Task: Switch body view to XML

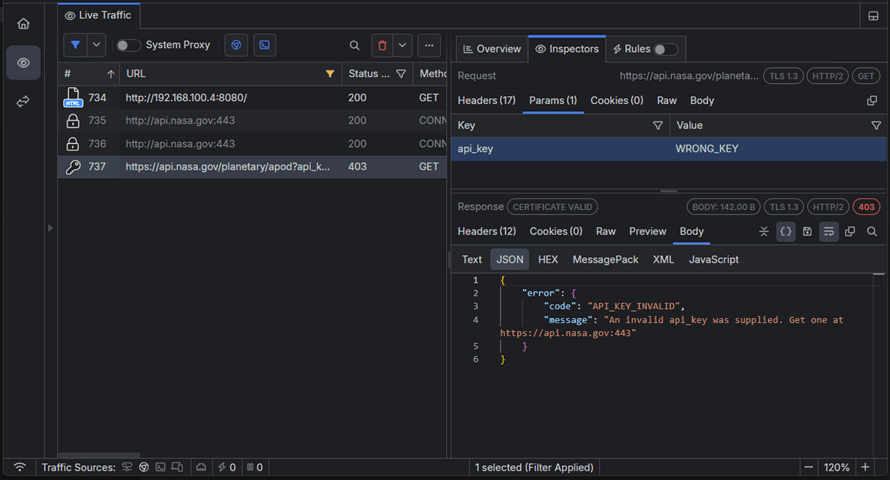Action: point(663,259)
